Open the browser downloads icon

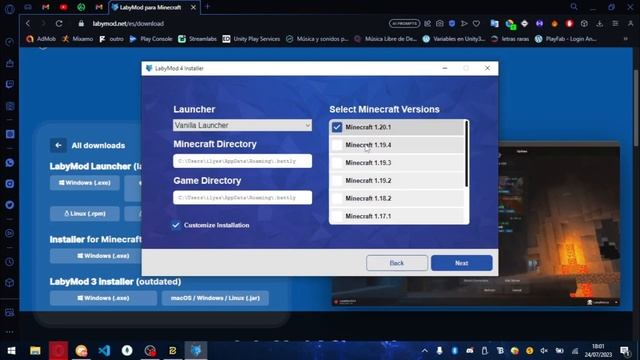point(600,24)
